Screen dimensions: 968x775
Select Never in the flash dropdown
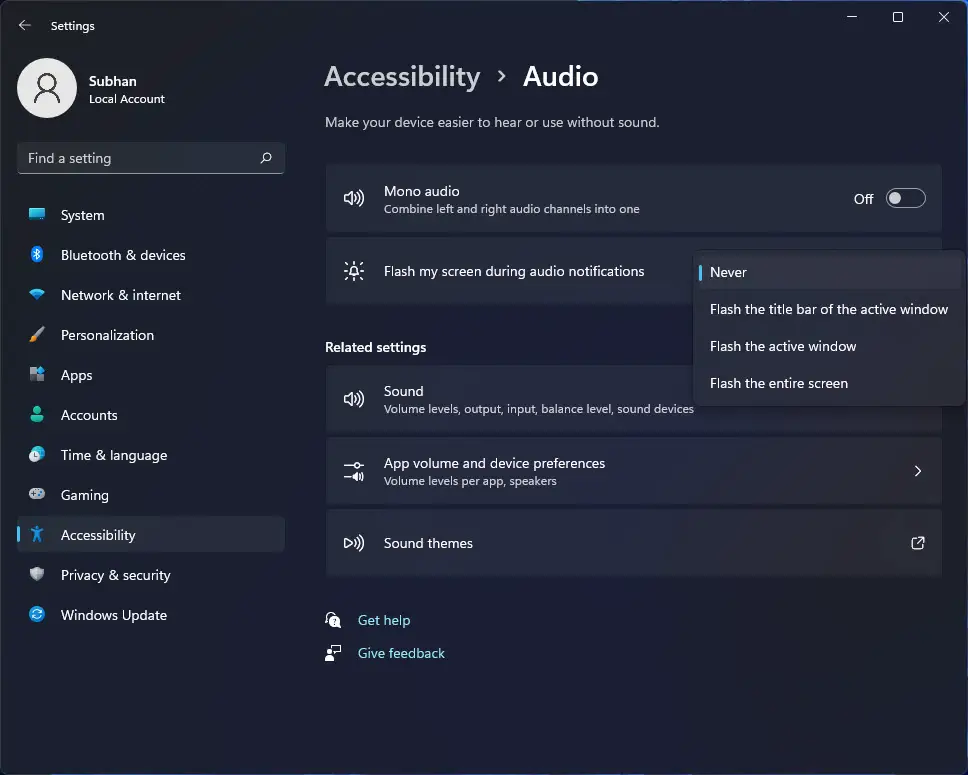tap(828, 272)
